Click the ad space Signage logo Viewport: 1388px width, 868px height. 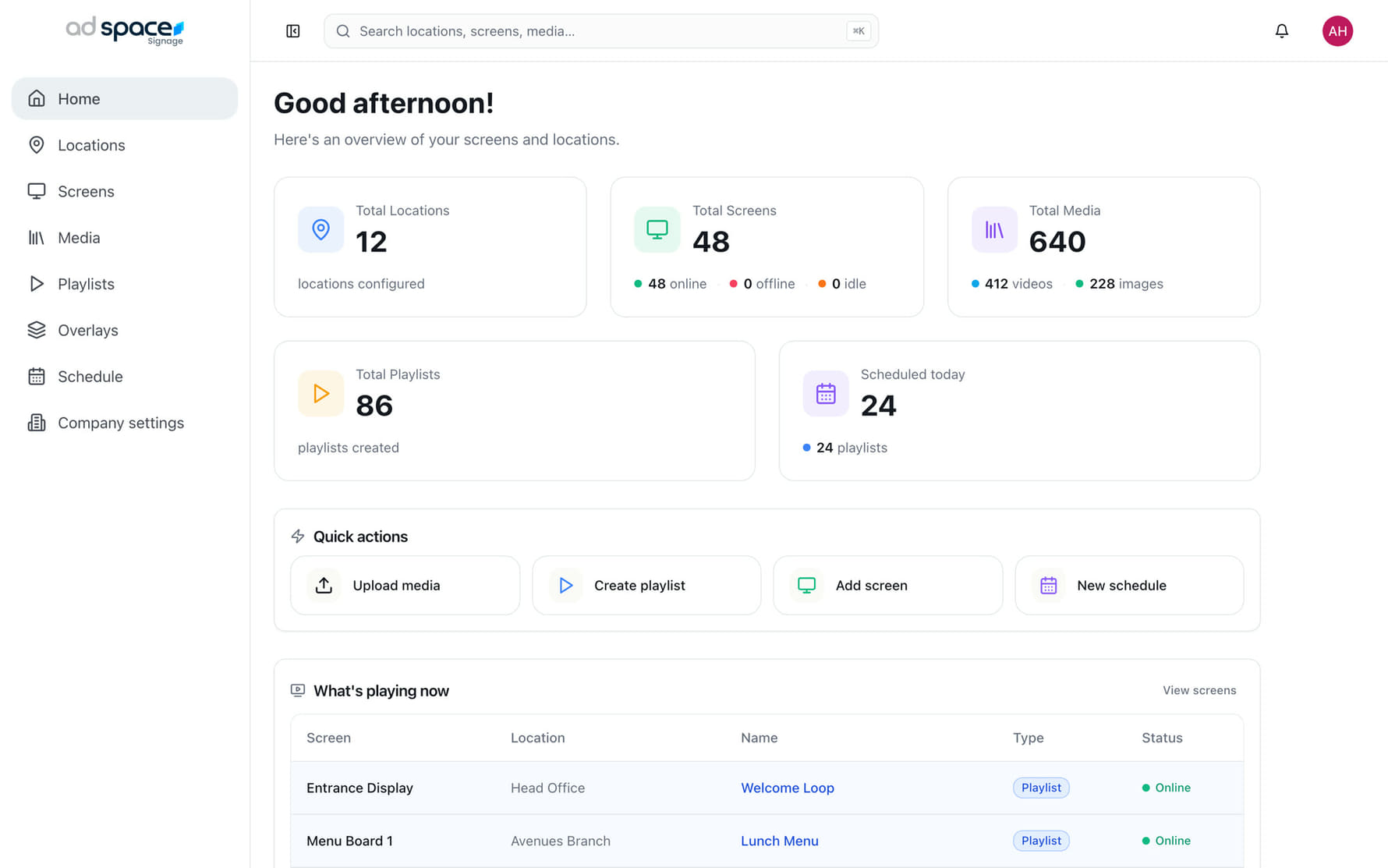pyautogui.click(x=125, y=31)
